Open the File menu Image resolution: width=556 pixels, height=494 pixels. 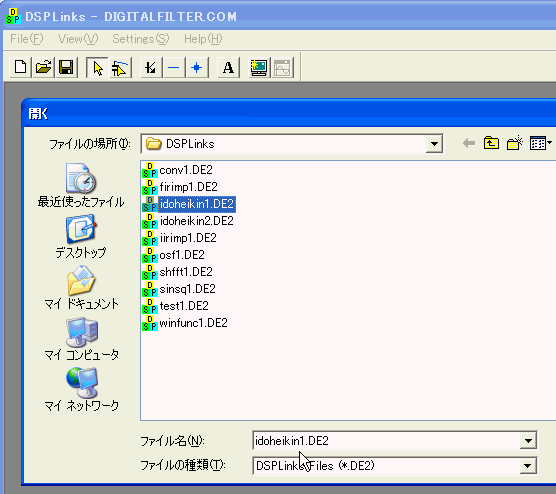(x=27, y=39)
